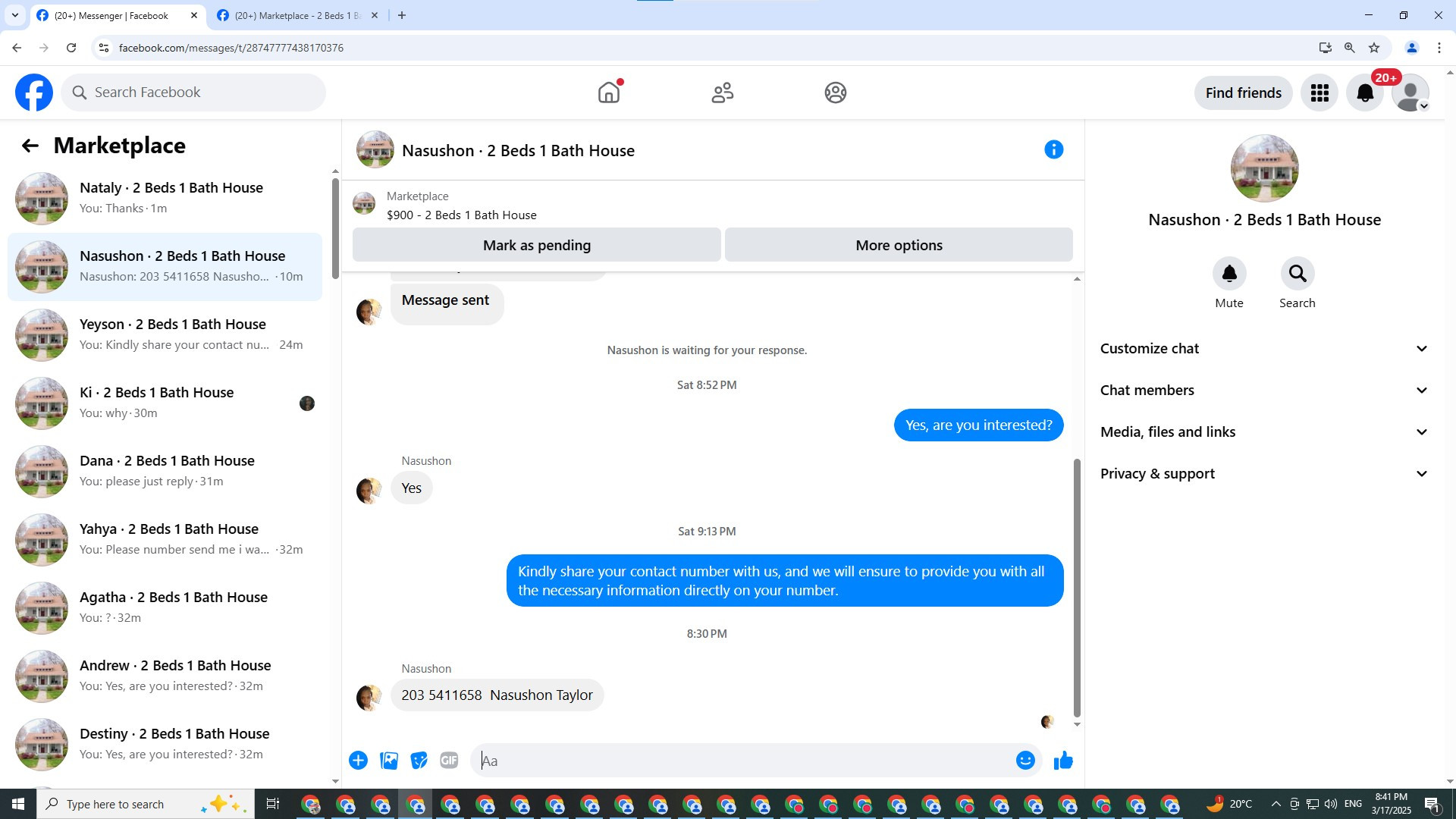Open the large listing photo in right panel
The width and height of the screenshot is (1456, 819).
coord(1264,168)
